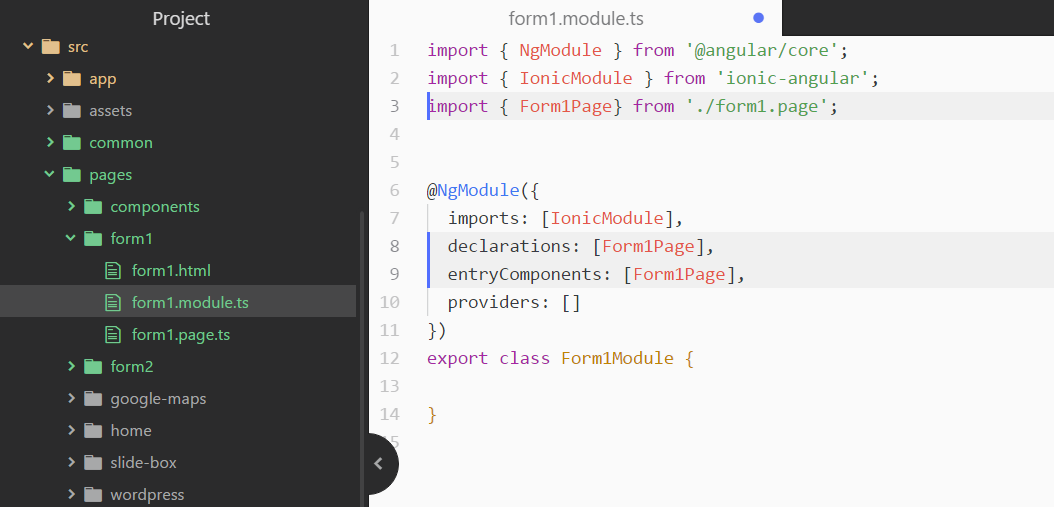This screenshot has height=507, width=1054.
Task: Select the common folder label
Action: pos(121,143)
